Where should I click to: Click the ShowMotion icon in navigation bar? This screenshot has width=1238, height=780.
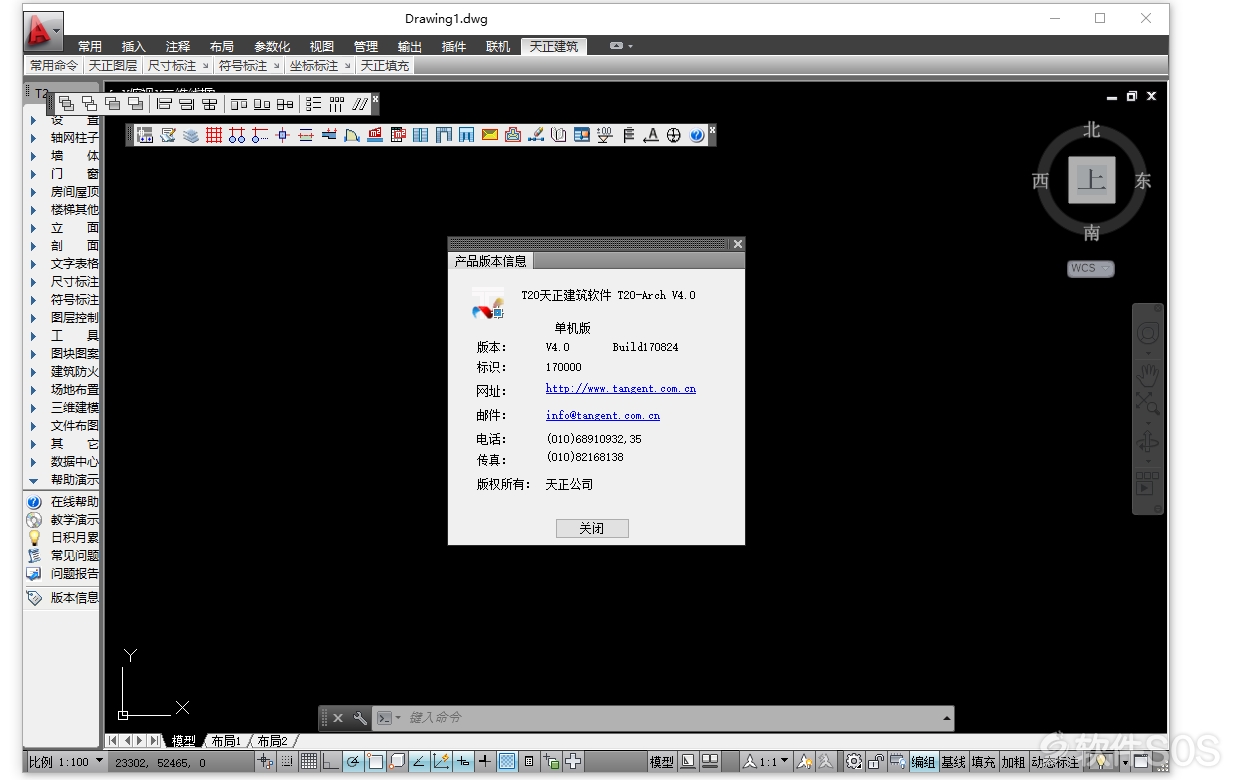click(x=1147, y=483)
